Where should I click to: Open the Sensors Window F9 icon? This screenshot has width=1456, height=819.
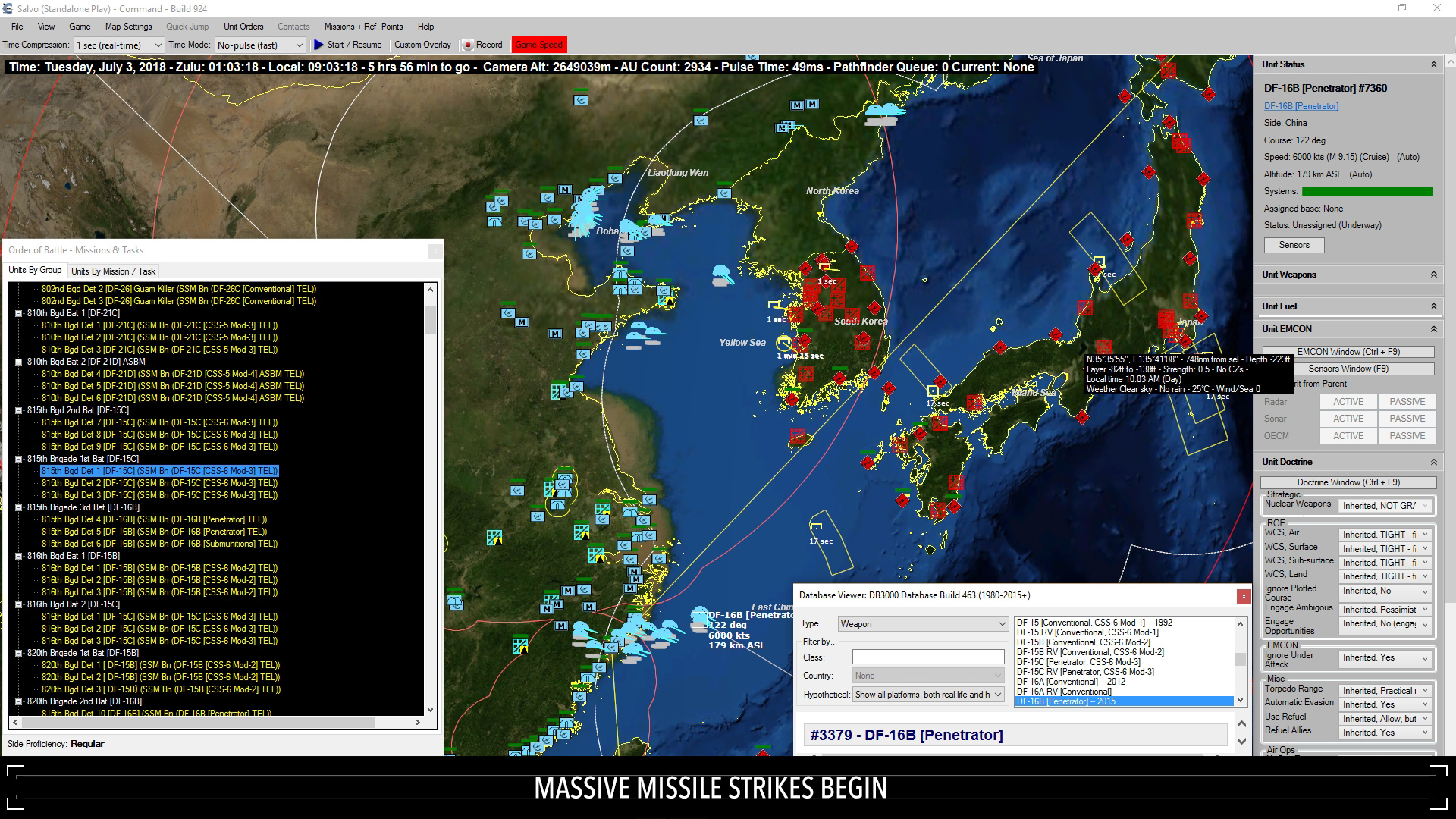[x=1349, y=369]
